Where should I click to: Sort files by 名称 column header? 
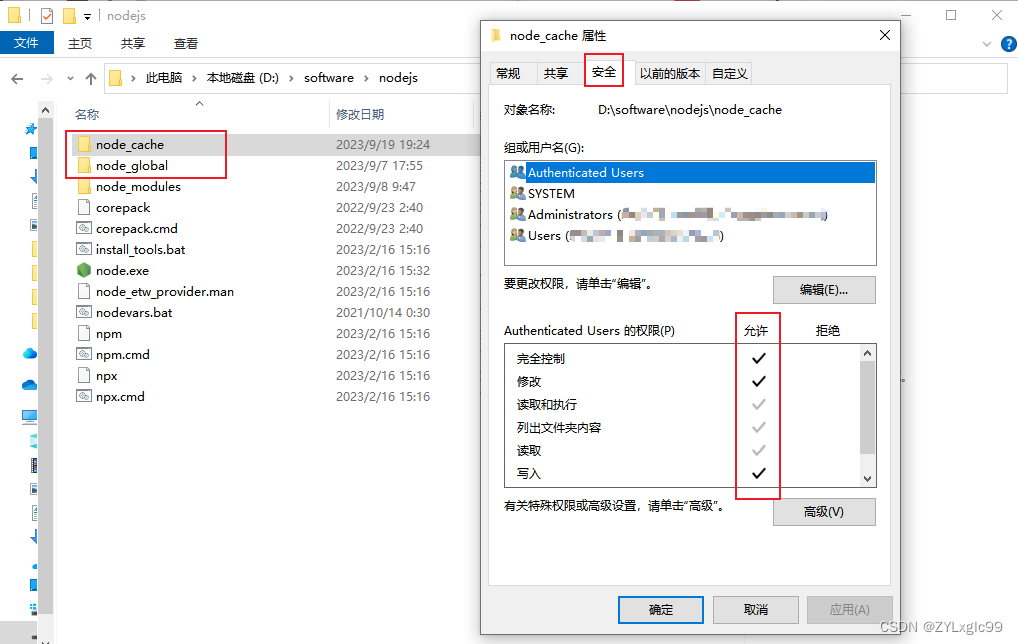point(87,115)
